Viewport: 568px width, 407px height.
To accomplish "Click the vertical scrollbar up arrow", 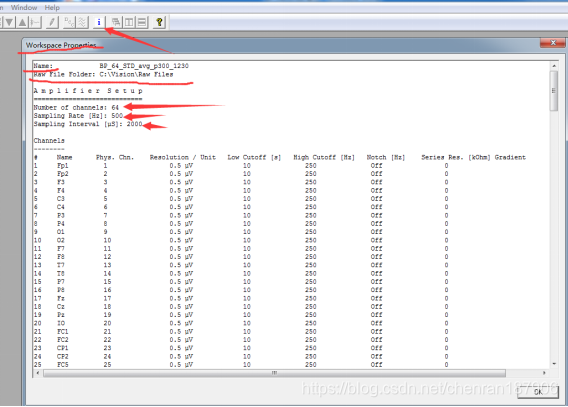I will (554, 66).
